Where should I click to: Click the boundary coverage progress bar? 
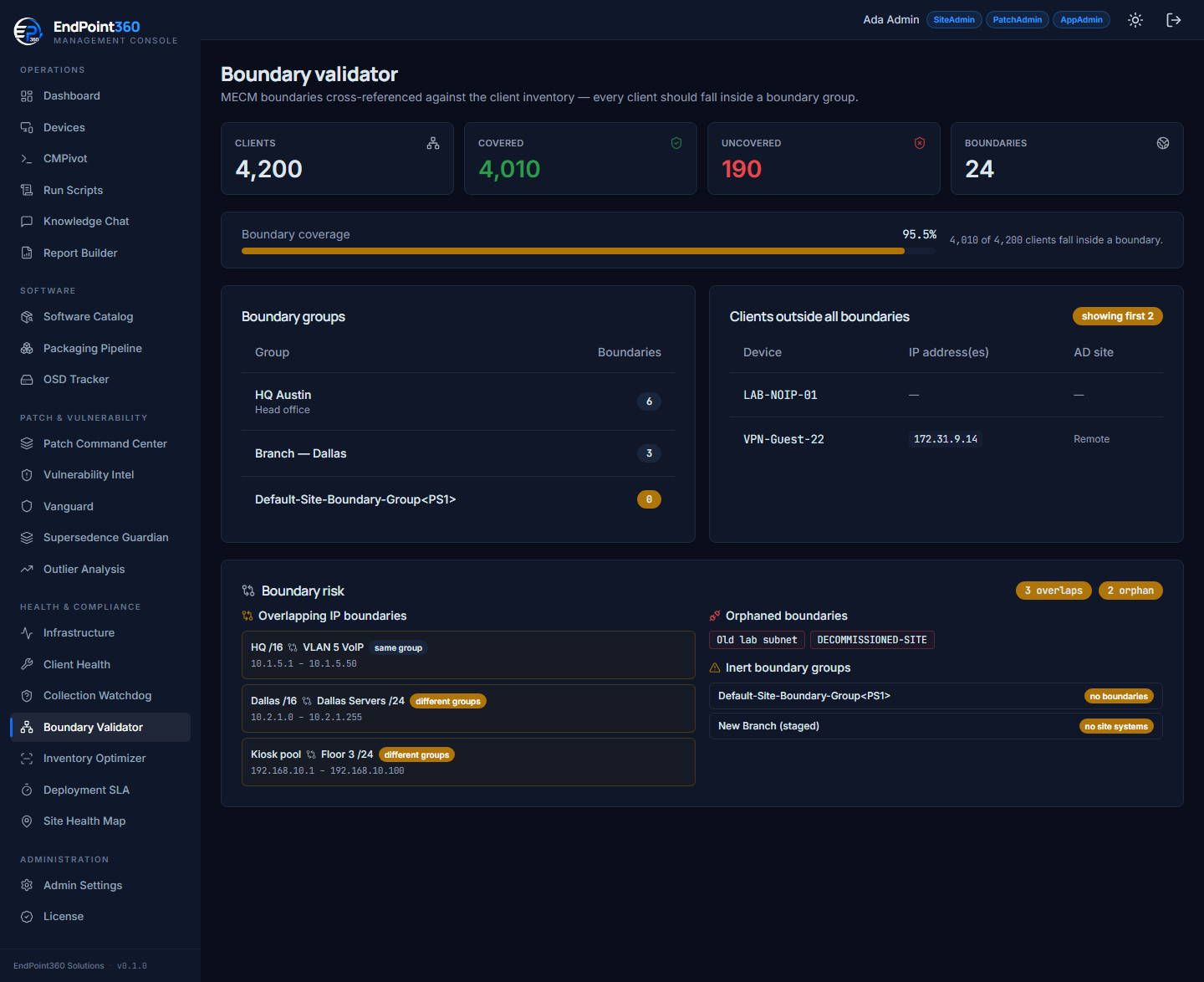point(589,251)
